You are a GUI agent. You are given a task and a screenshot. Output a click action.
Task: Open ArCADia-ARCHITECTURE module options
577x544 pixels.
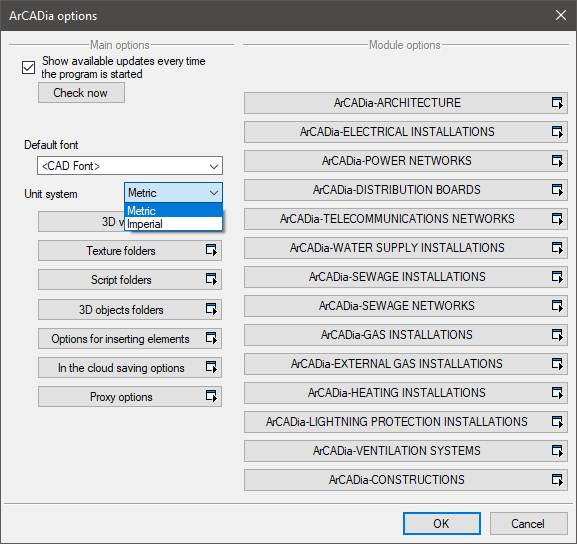406,103
